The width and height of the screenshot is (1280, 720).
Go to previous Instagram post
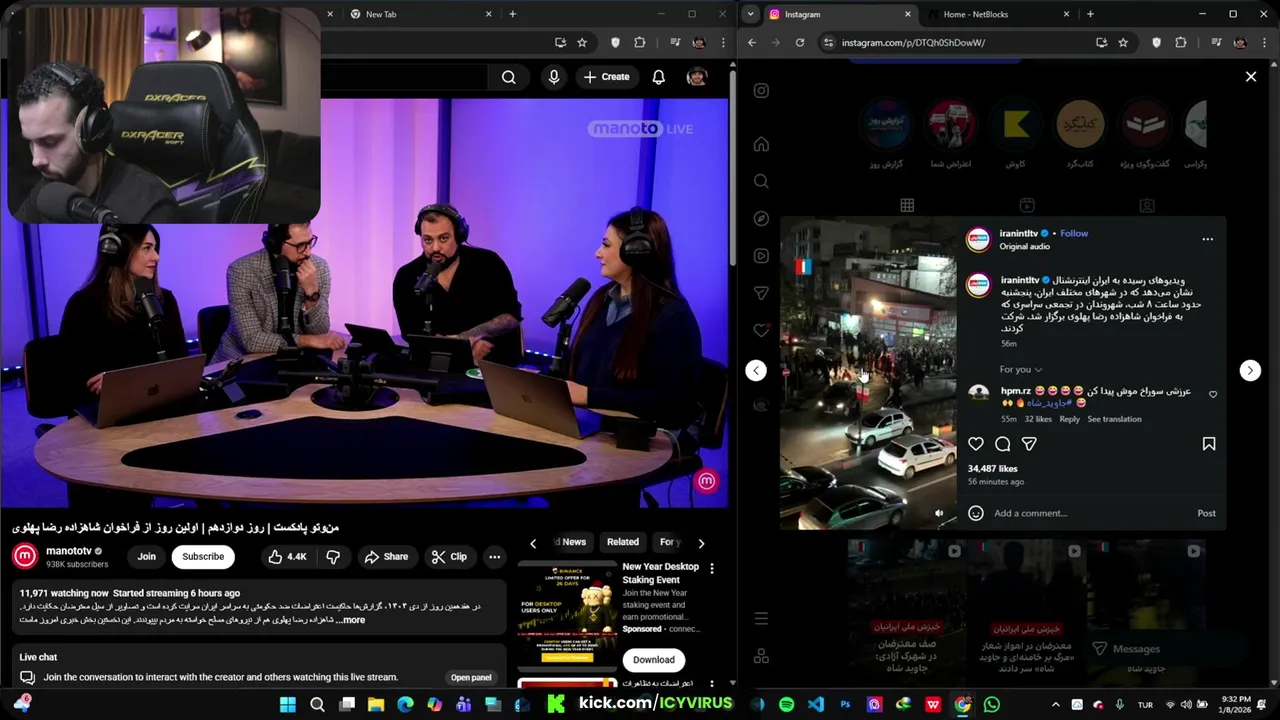coord(756,370)
